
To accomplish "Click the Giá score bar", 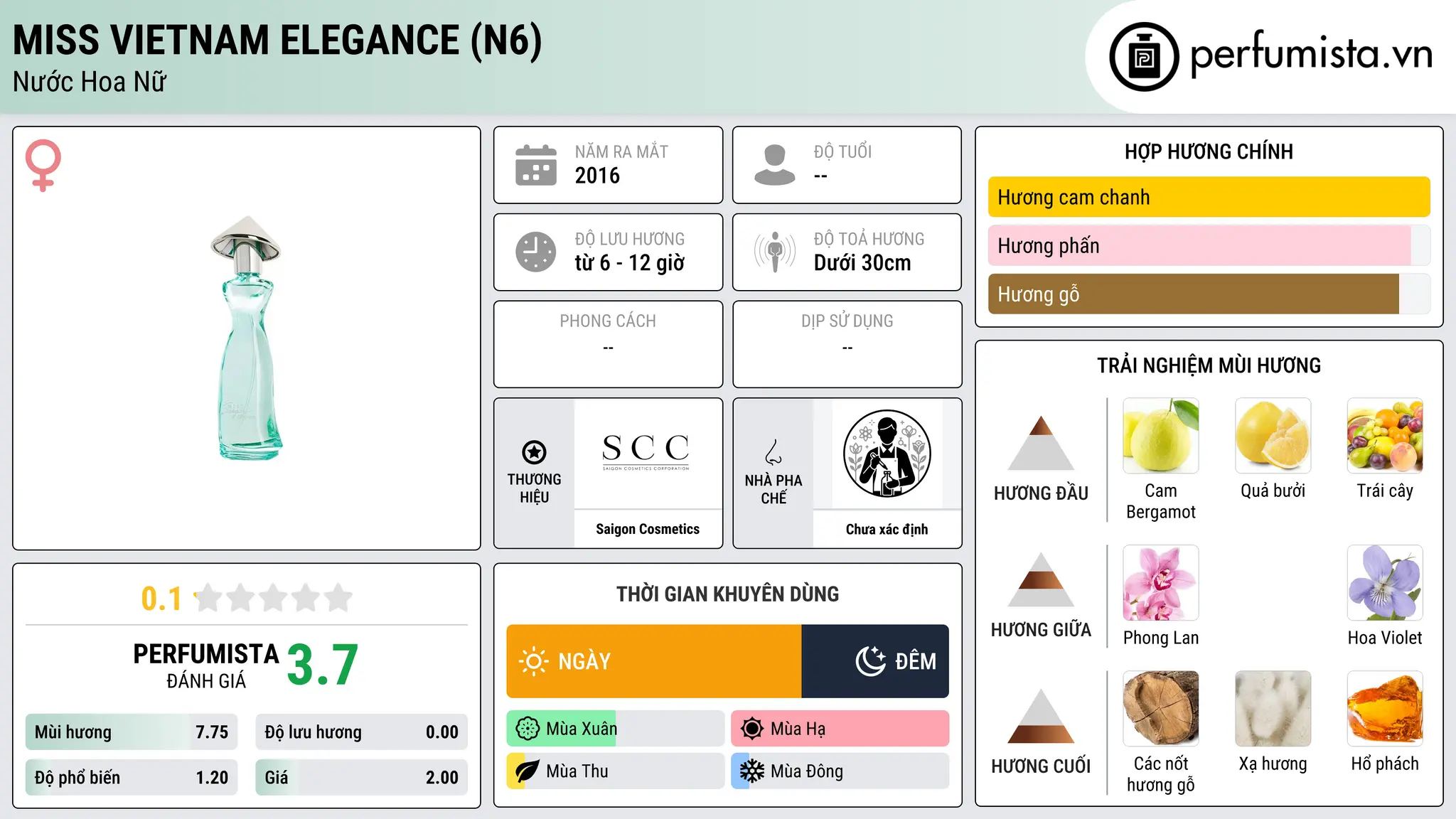I will [x=361, y=778].
